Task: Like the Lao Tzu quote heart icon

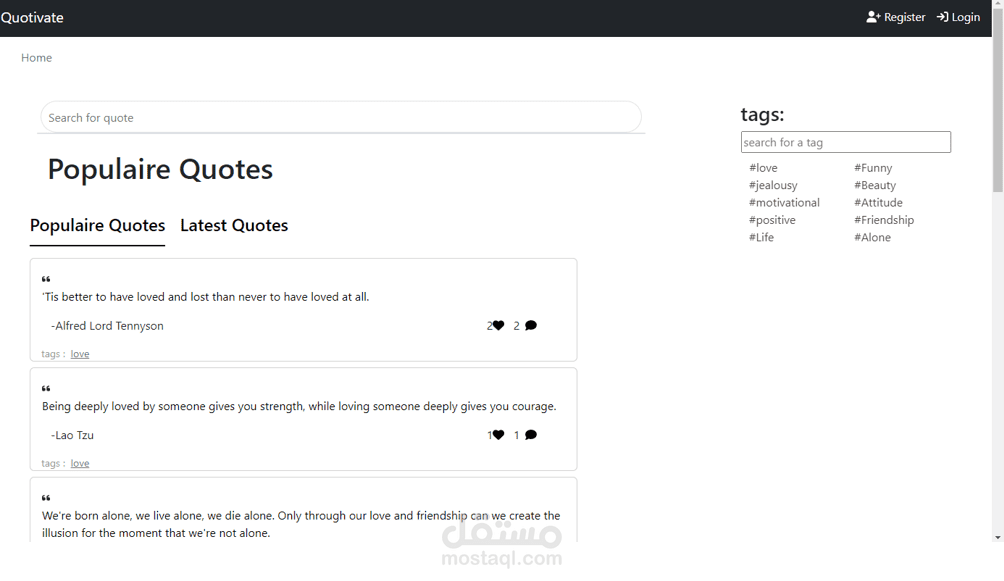Action: (x=498, y=435)
